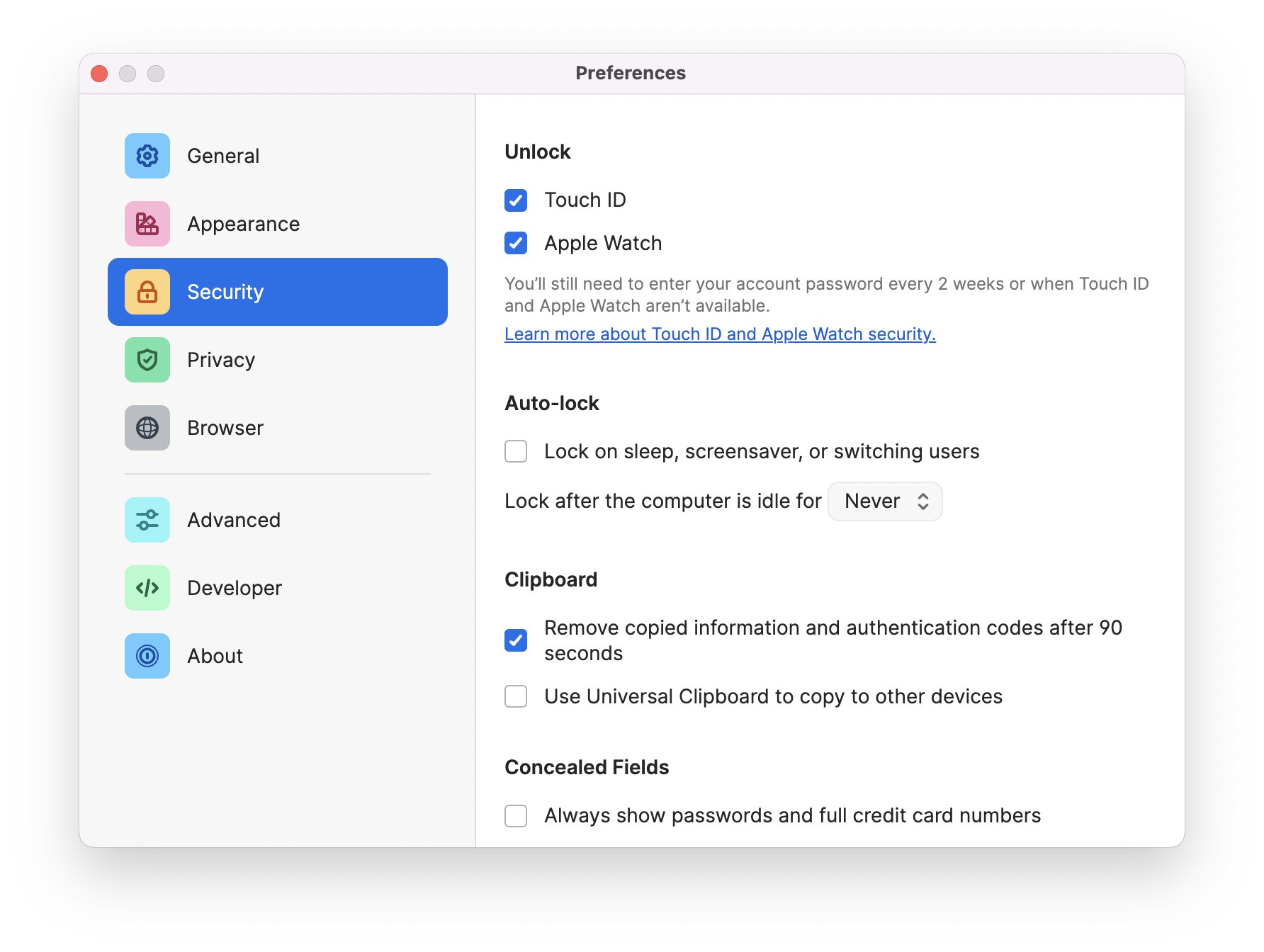Open Learn more about Touch ID and Apple Watch security link
This screenshot has height=952, width=1264.
[x=720, y=334]
